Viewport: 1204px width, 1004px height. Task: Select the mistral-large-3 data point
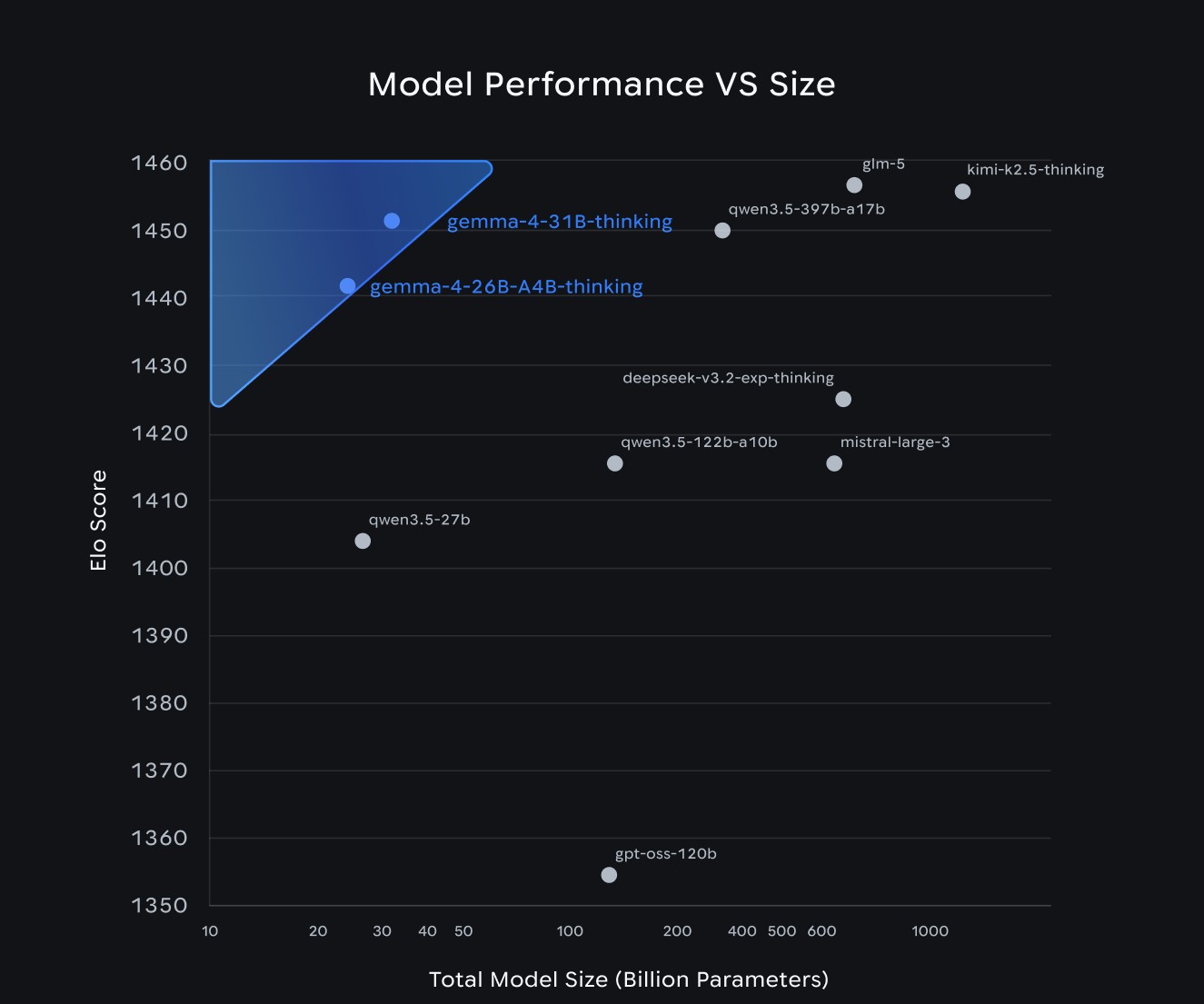[834, 463]
